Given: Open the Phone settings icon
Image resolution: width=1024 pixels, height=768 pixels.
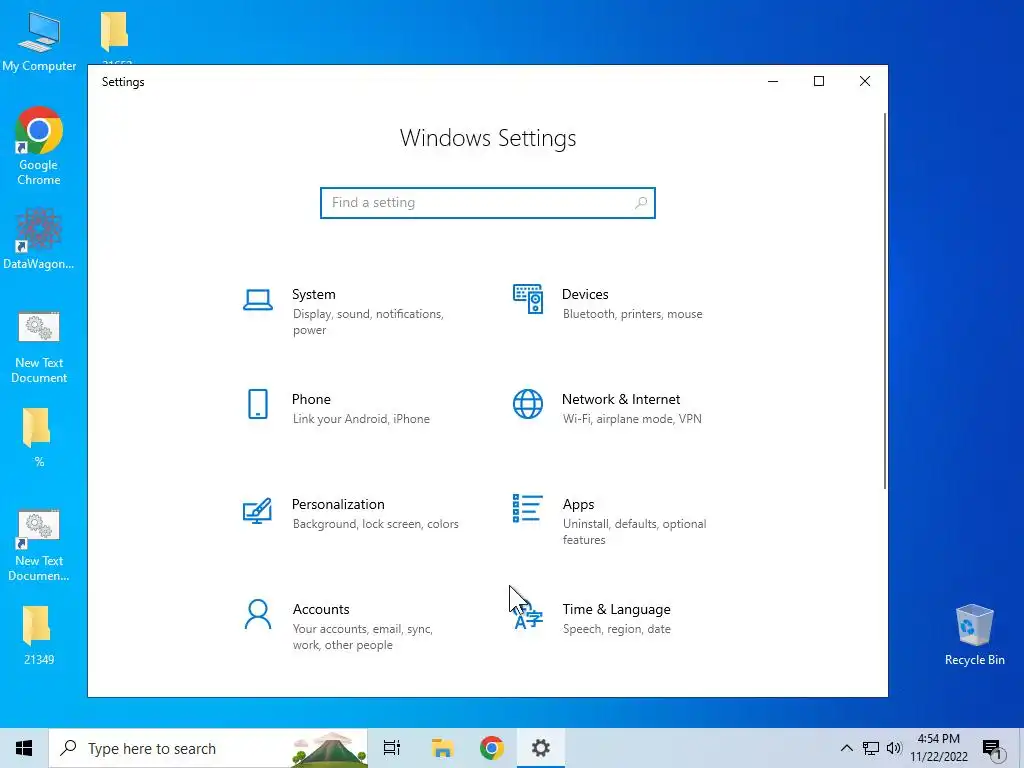Looking at the screenshot, I should (x=258, y=404).
